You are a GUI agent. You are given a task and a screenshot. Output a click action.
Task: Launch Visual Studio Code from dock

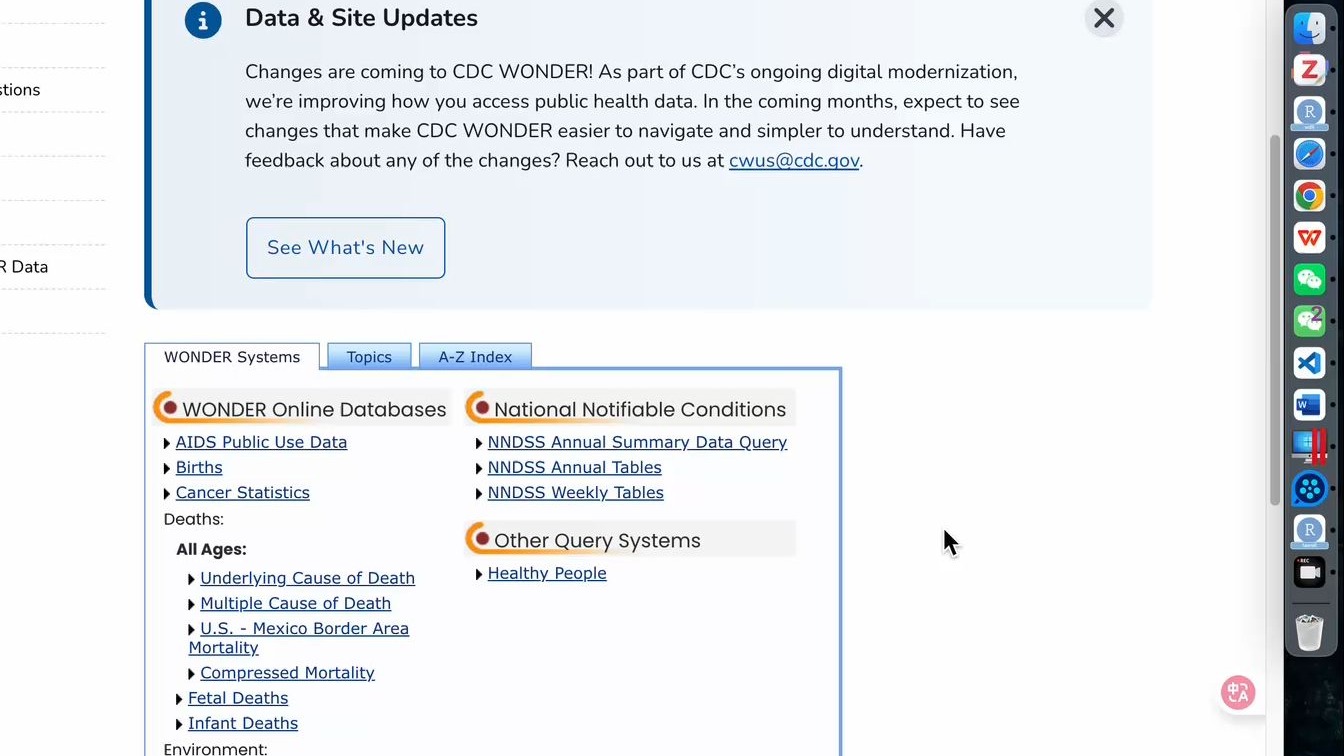pyautogui.click(x=1309, y=363)
